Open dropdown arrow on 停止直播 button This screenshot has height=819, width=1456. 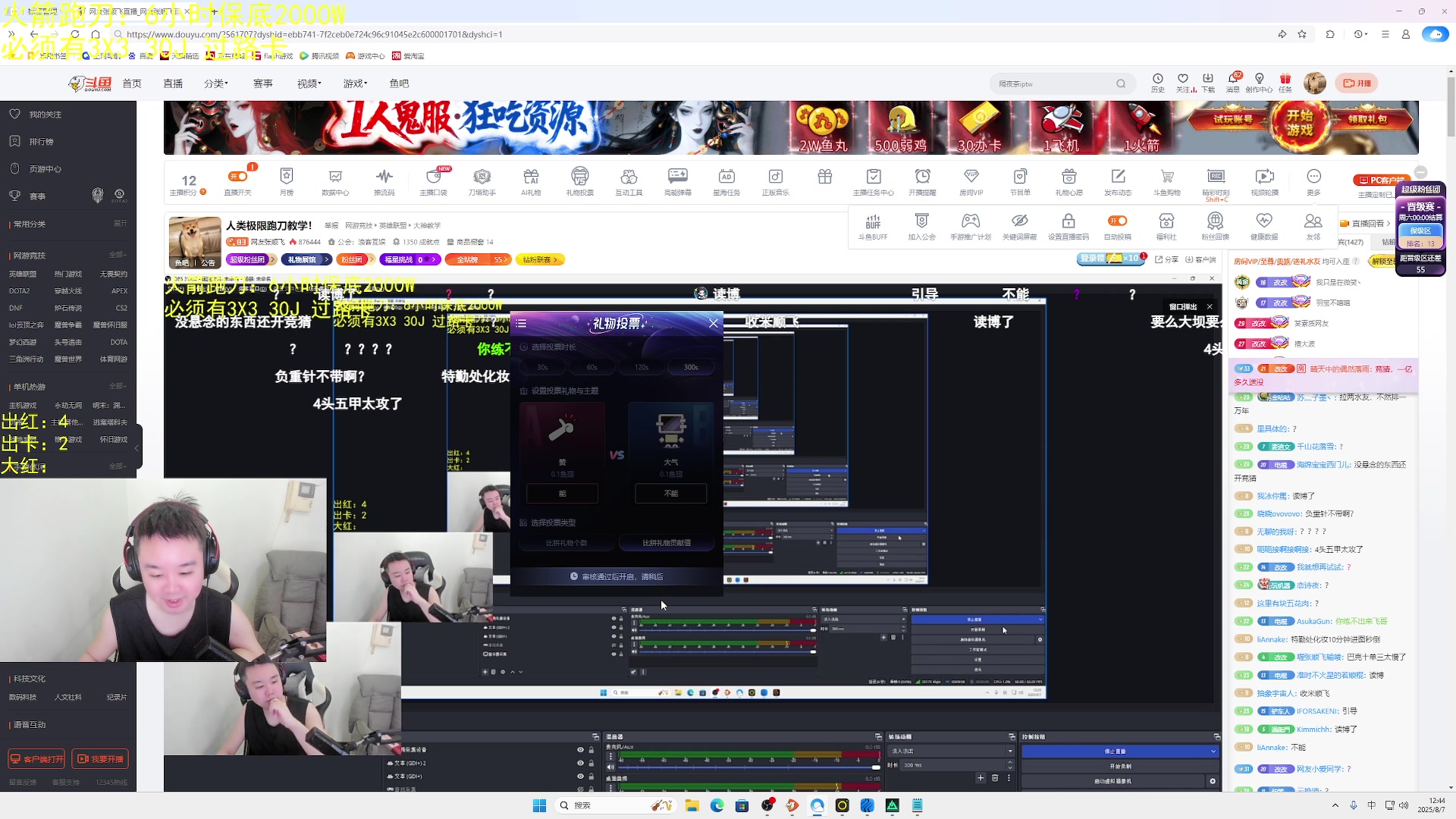click(1213, 752)
